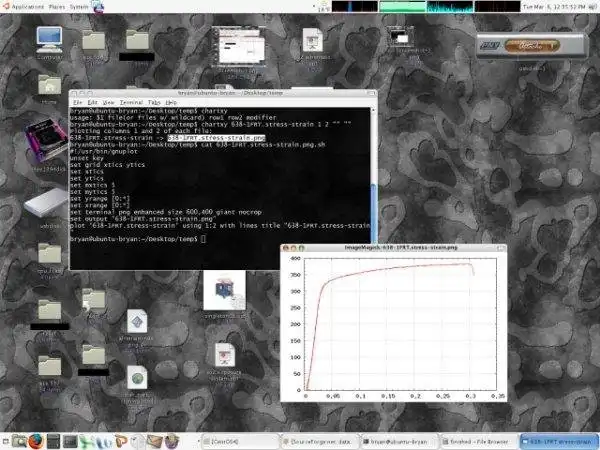The height and width of the screenshot is (450, 600).
Task: Open the screenshot camera launcher in bottom panel
Action: 19,441
